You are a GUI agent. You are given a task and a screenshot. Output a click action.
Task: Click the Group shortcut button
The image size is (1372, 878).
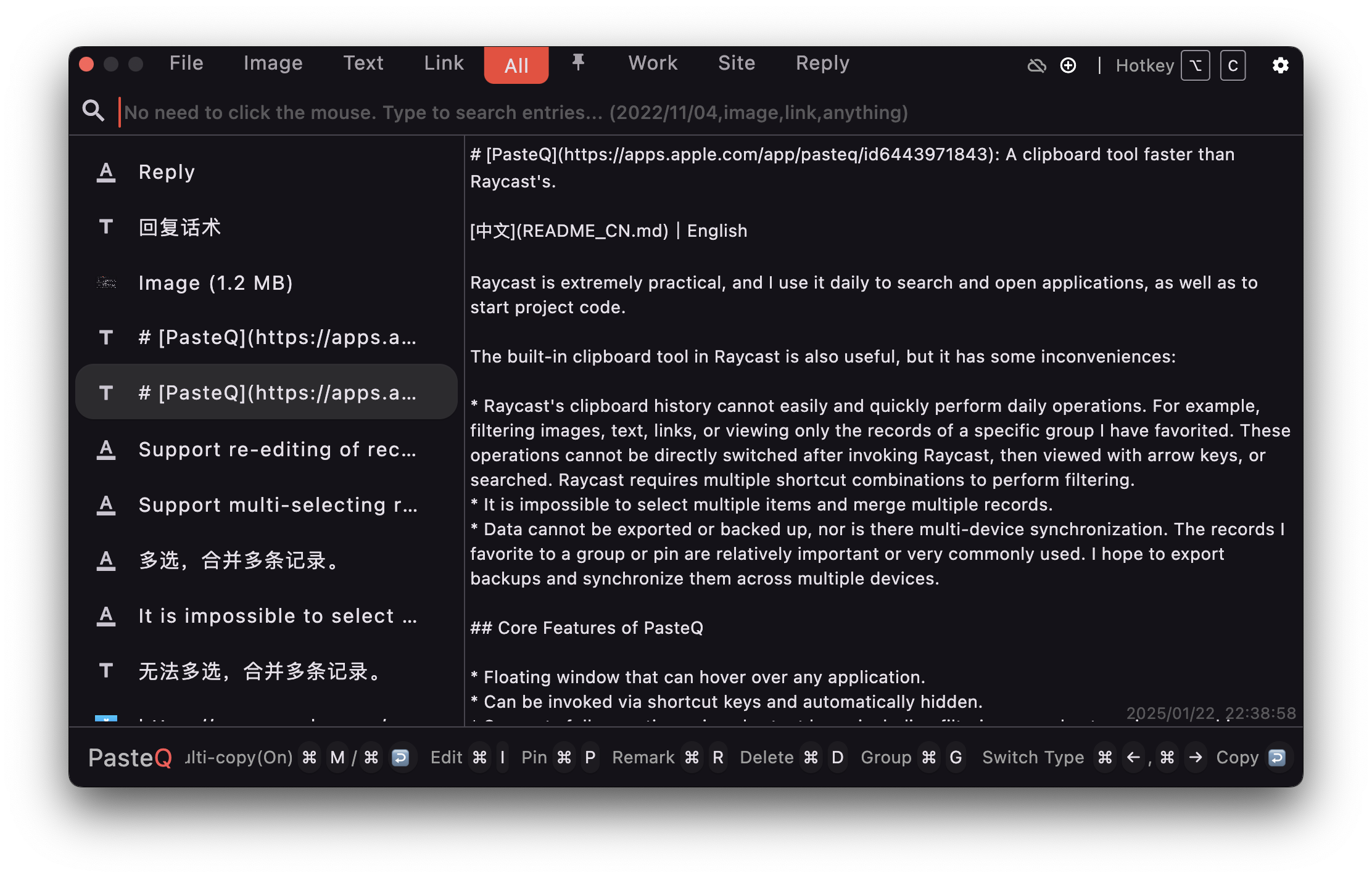click(886, 757)
